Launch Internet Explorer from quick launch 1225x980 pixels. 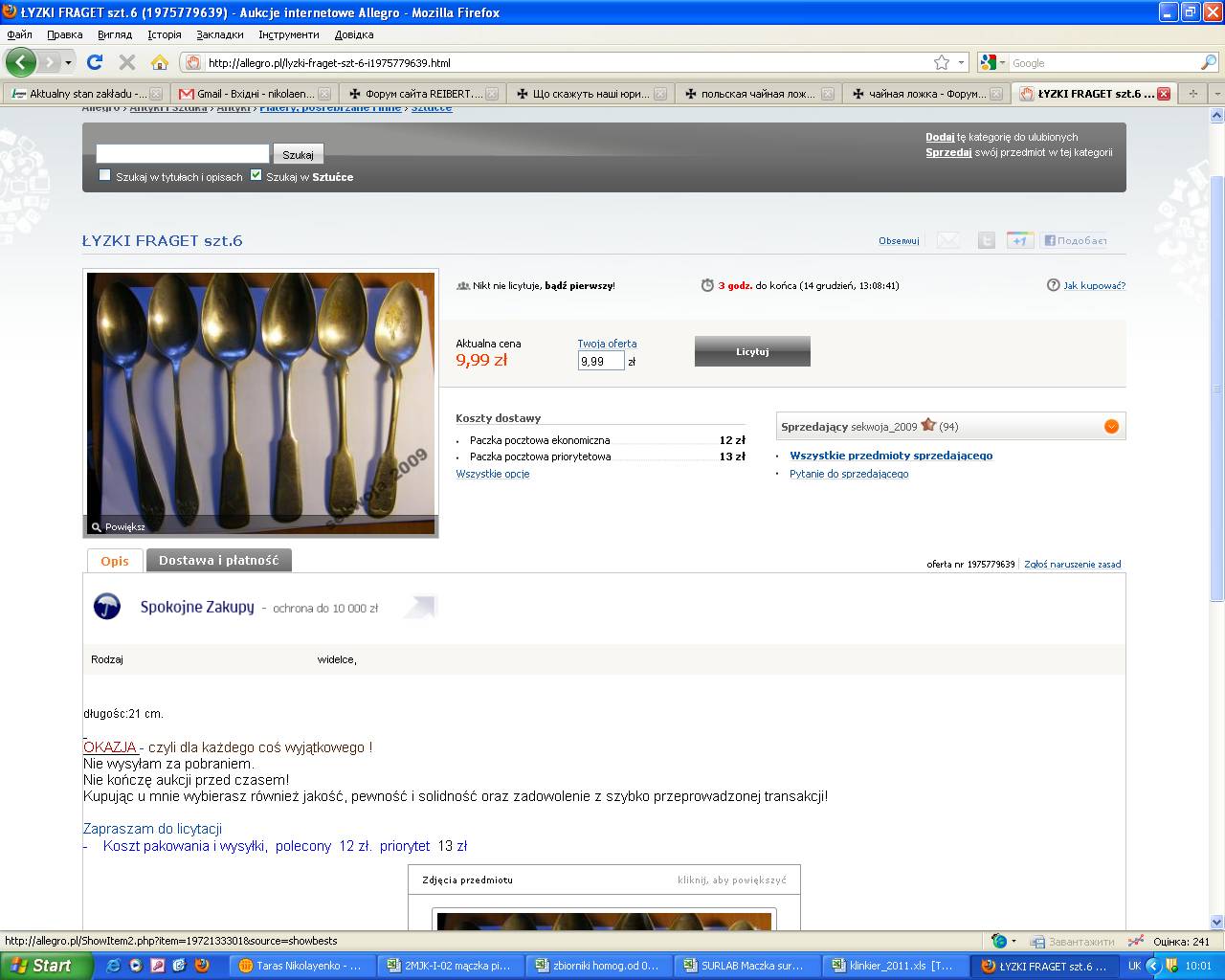click(x=114, y=966)
